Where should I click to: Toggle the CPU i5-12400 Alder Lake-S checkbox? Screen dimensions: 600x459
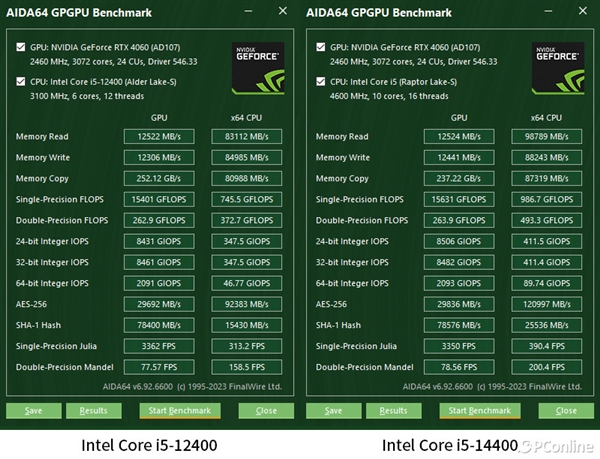pos(21,82)
